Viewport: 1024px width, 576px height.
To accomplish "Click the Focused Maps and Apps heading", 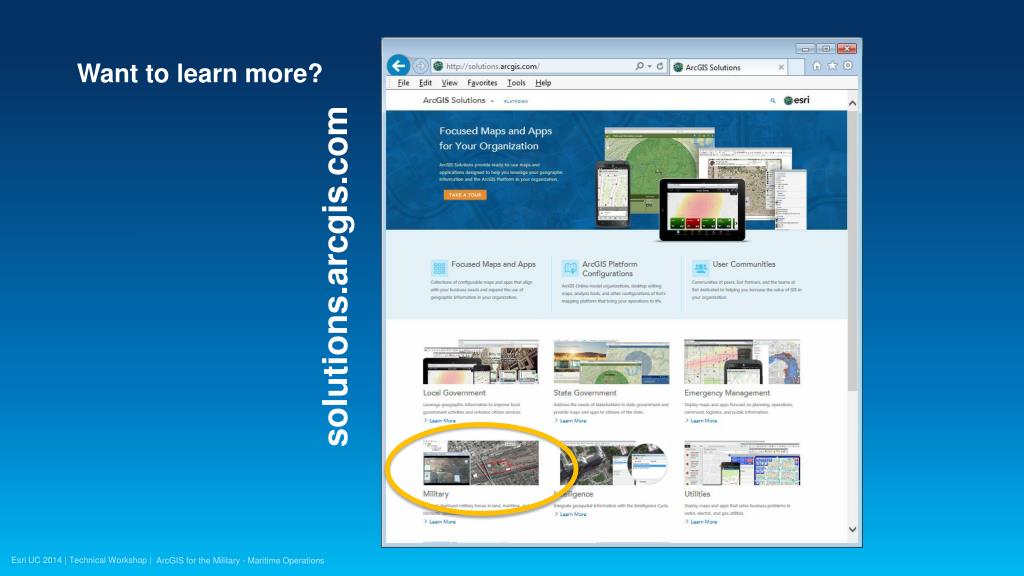I will click(493, 264).
